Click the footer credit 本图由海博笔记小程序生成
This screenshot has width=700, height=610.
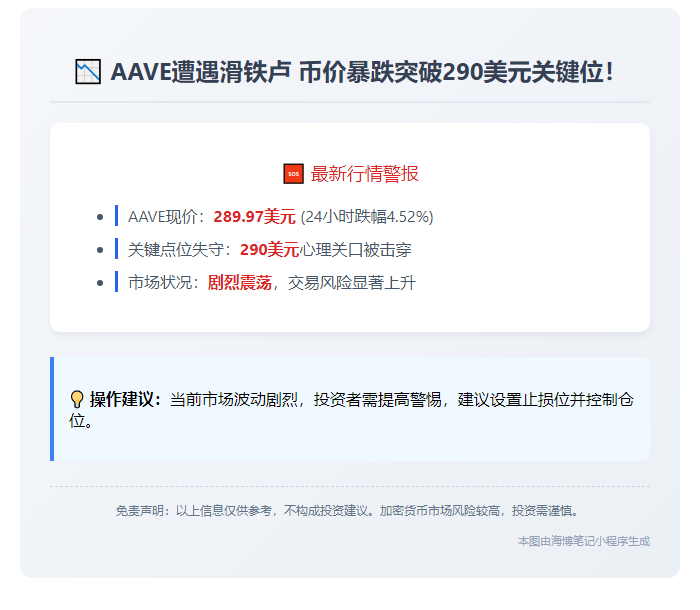coord(583,541)
